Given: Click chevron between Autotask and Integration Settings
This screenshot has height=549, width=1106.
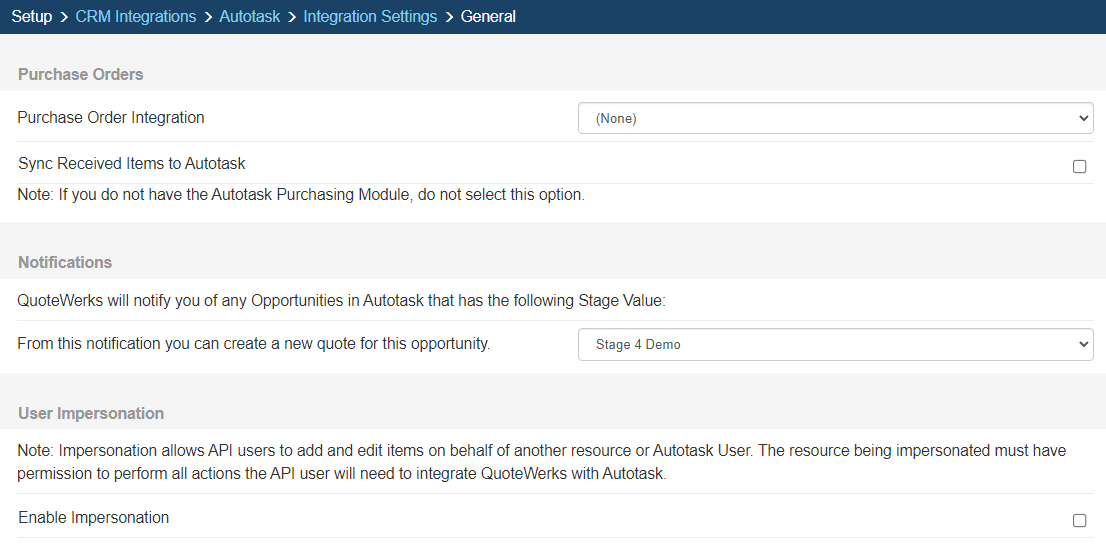Looking at the screenshot, I should [291, 17].
